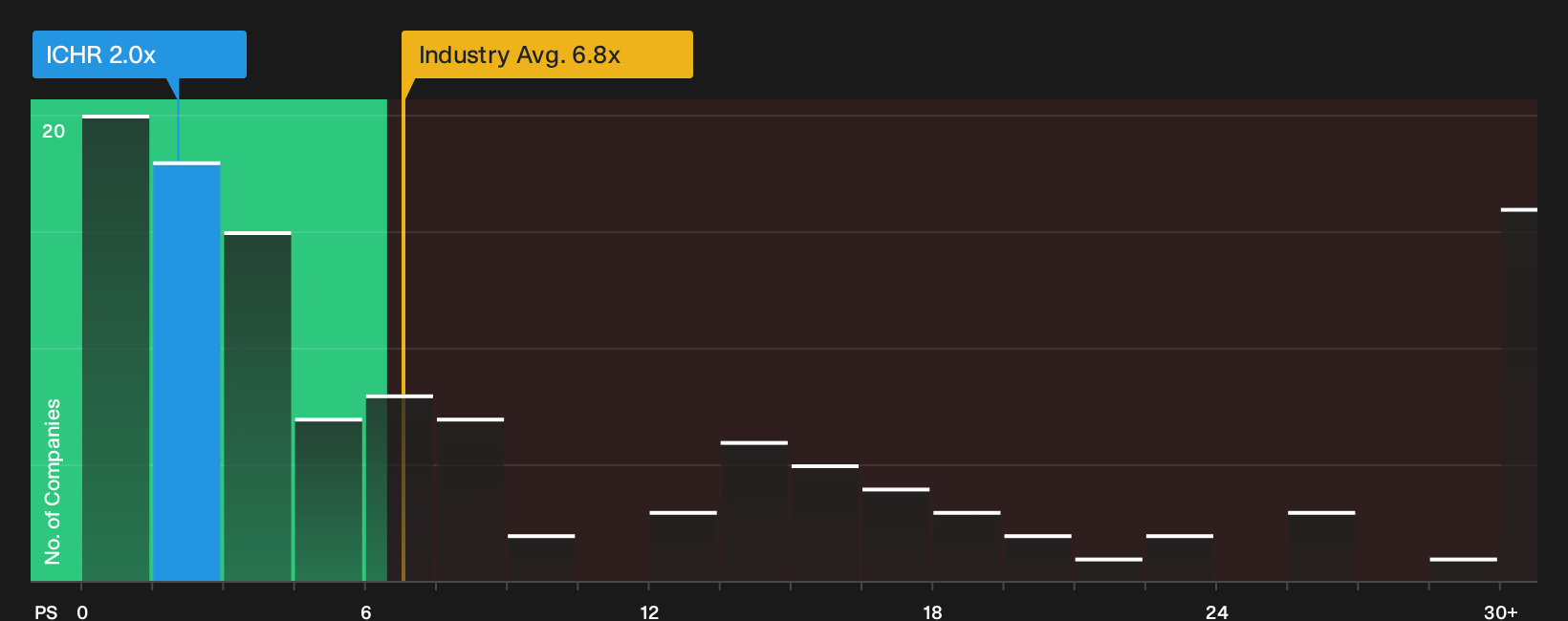This screenshot has height=621, width=1568.
Task: Click the "30+" x-axis label
Action: 1500,612
